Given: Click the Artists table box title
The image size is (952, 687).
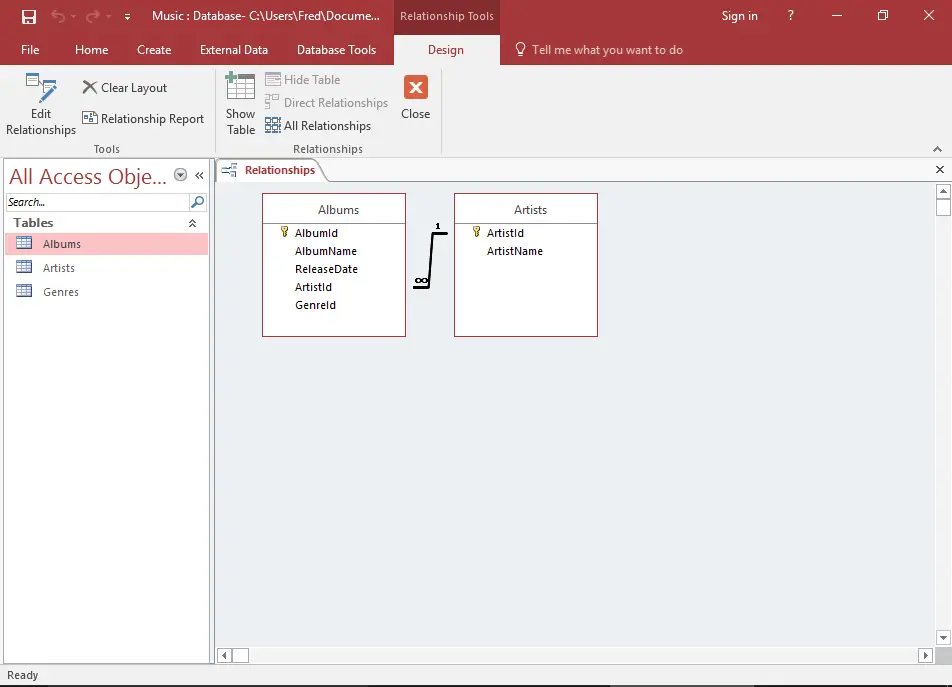Looking at the screenshot, I should point(530,210).
